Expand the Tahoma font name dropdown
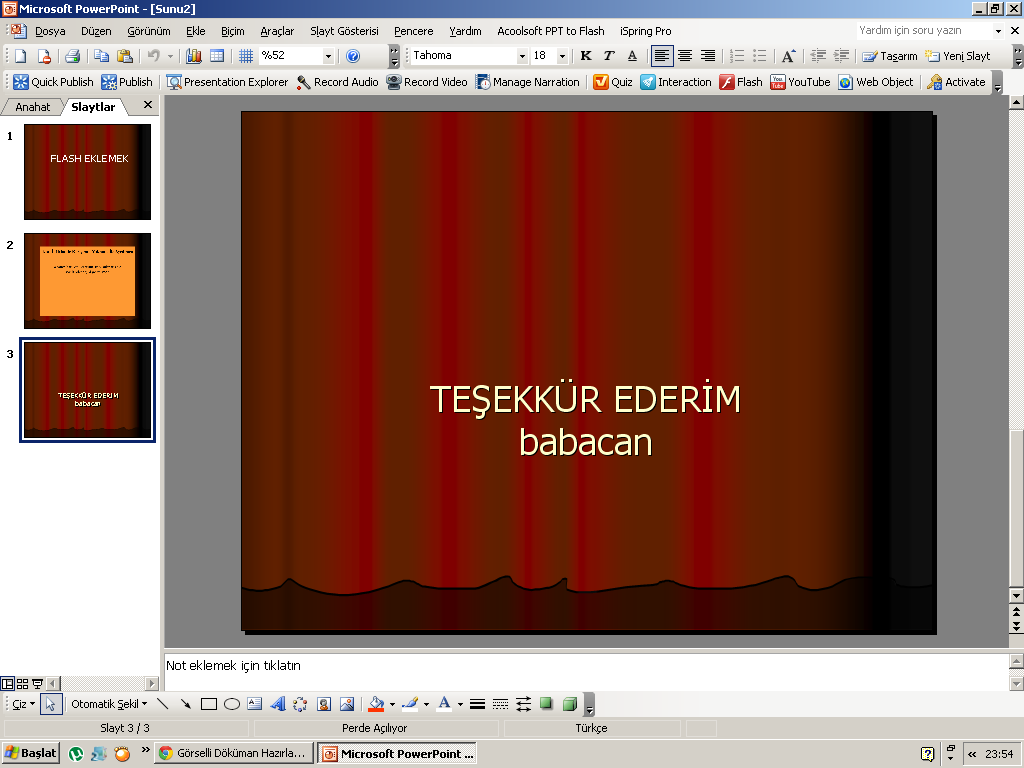This screenshot has height=768, width=1024. click(x=522, y=56)
